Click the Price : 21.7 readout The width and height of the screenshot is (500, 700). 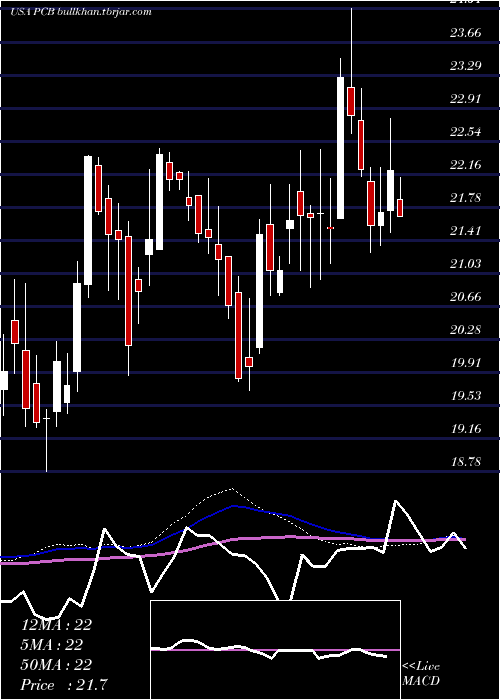[64, 685]
